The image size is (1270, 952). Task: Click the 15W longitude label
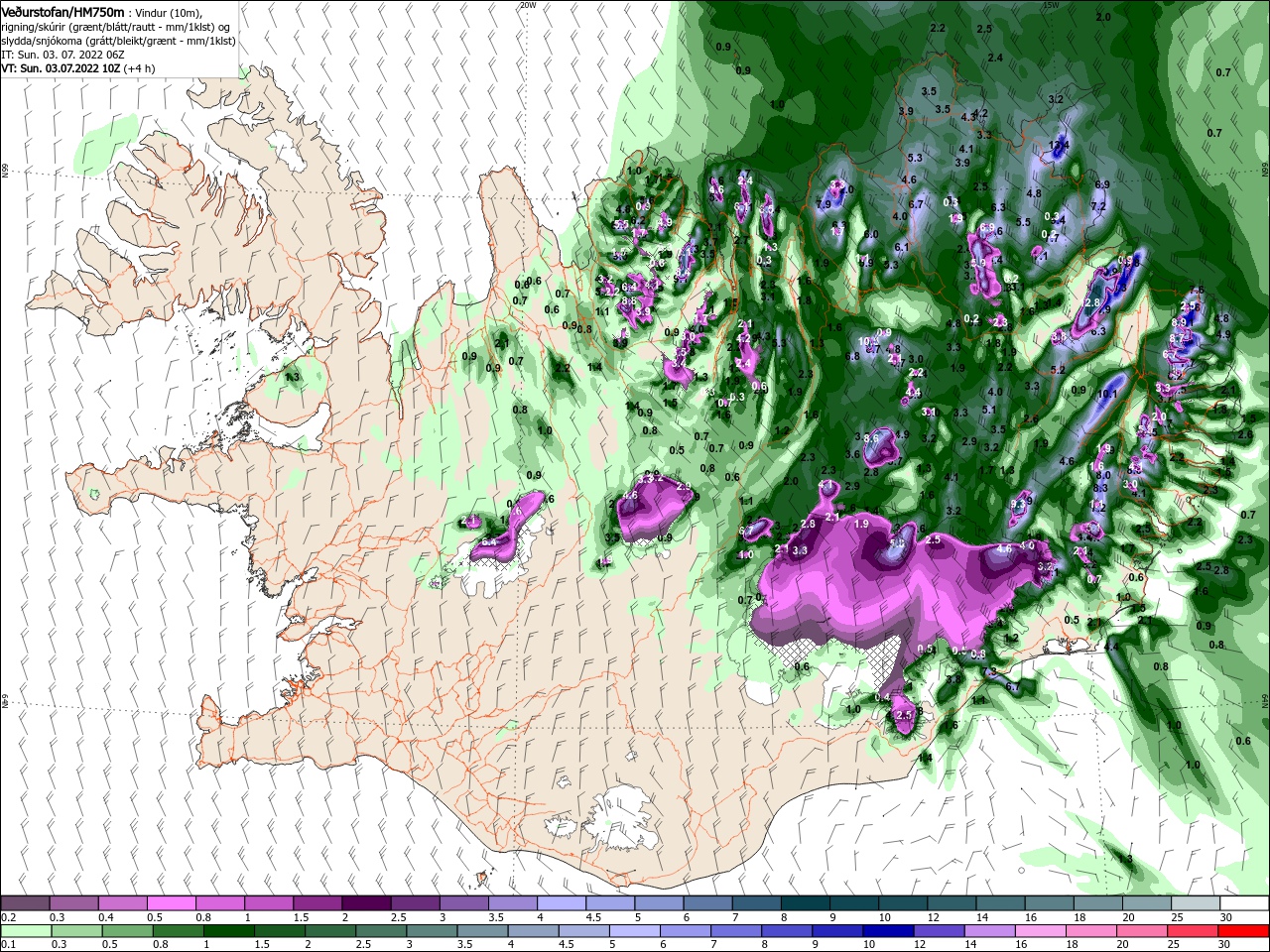pyautogui.click(x=1050, y=4)
